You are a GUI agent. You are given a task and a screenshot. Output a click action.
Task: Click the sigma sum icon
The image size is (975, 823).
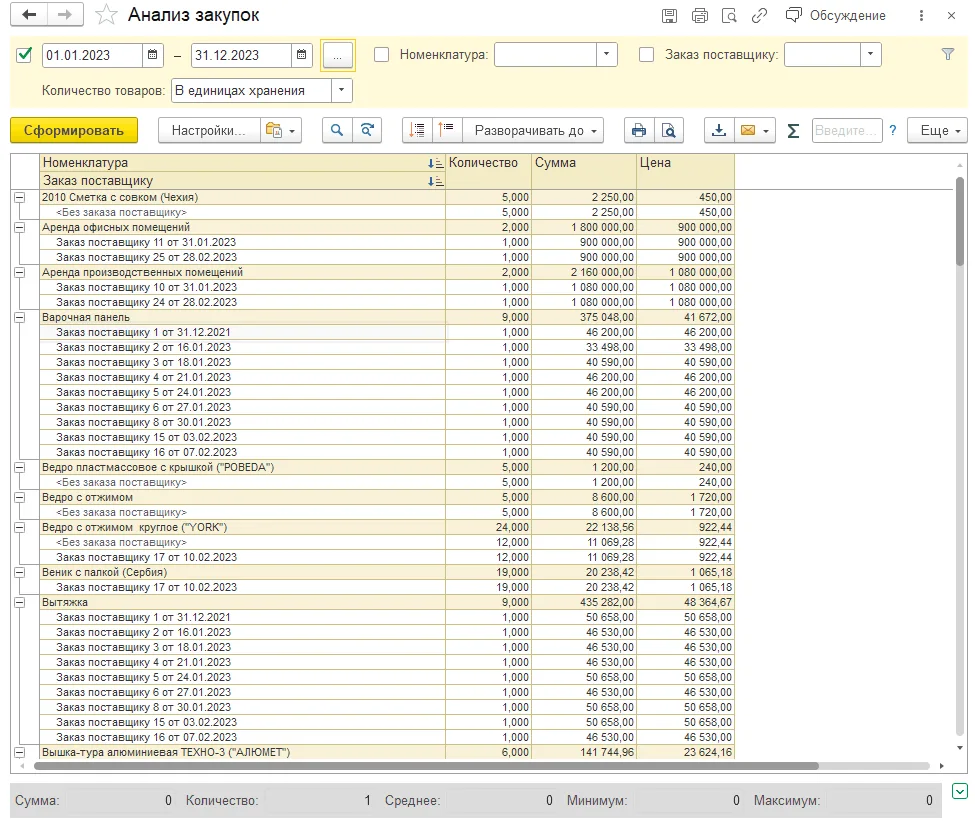793,131
